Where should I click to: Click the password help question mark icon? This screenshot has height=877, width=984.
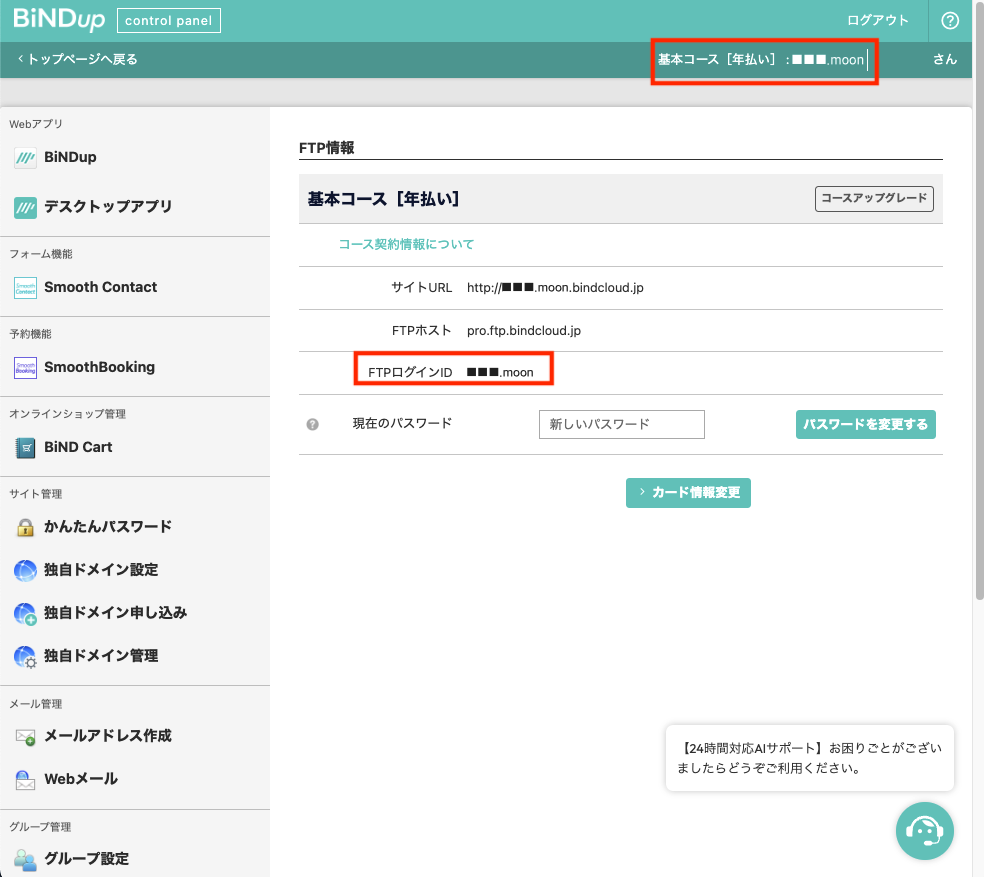[313, 424]
